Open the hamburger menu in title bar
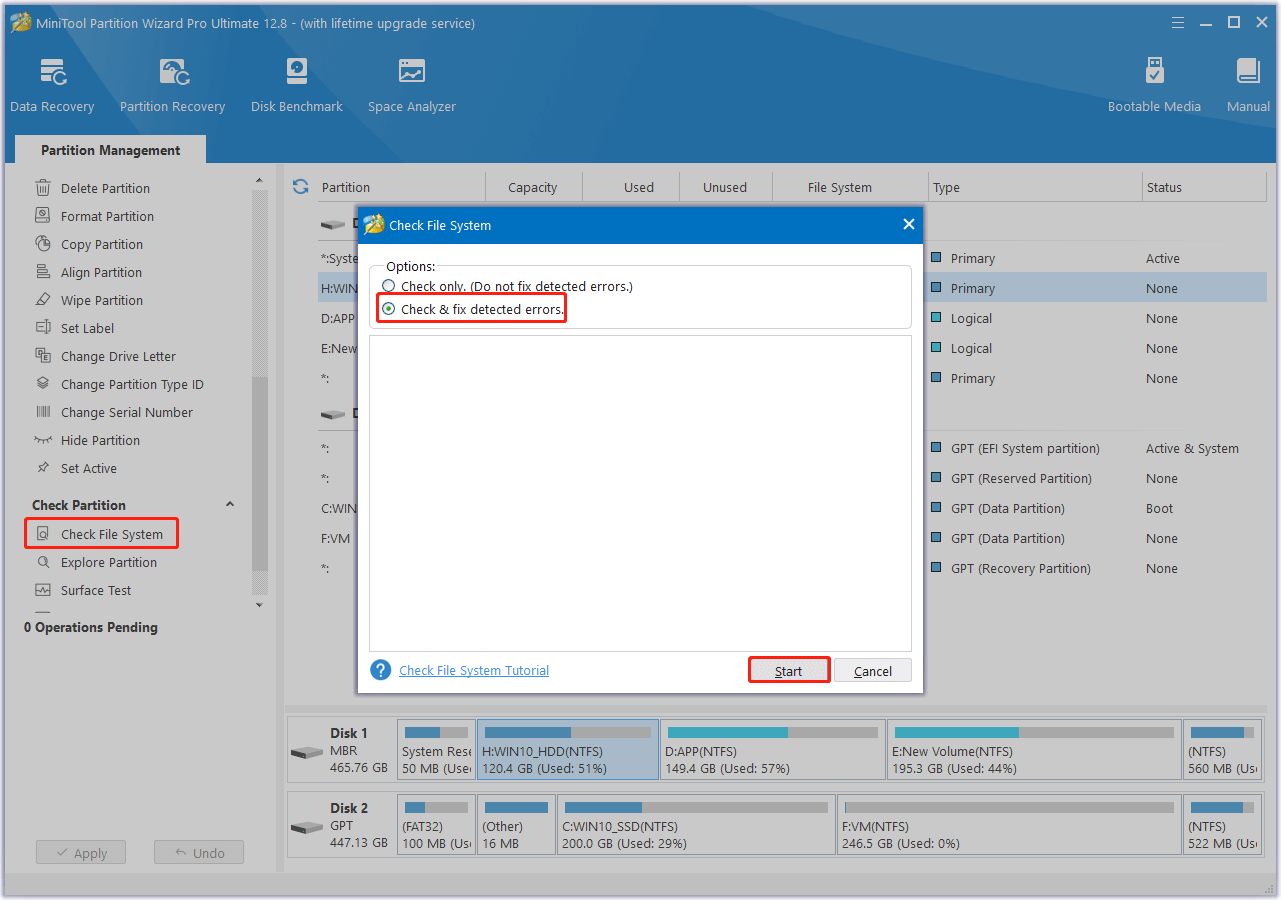 coord(1177,22)
